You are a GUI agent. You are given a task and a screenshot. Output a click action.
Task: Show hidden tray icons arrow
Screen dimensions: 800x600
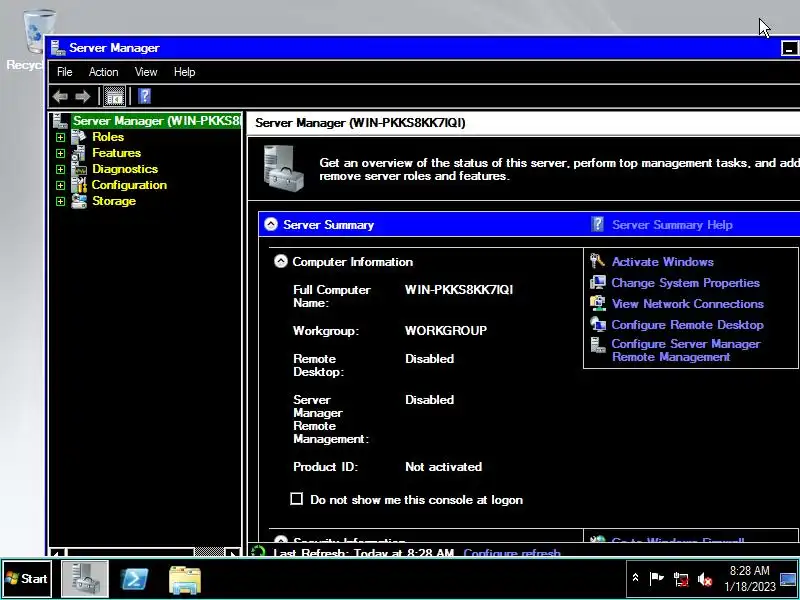click(x=635, y=578)
